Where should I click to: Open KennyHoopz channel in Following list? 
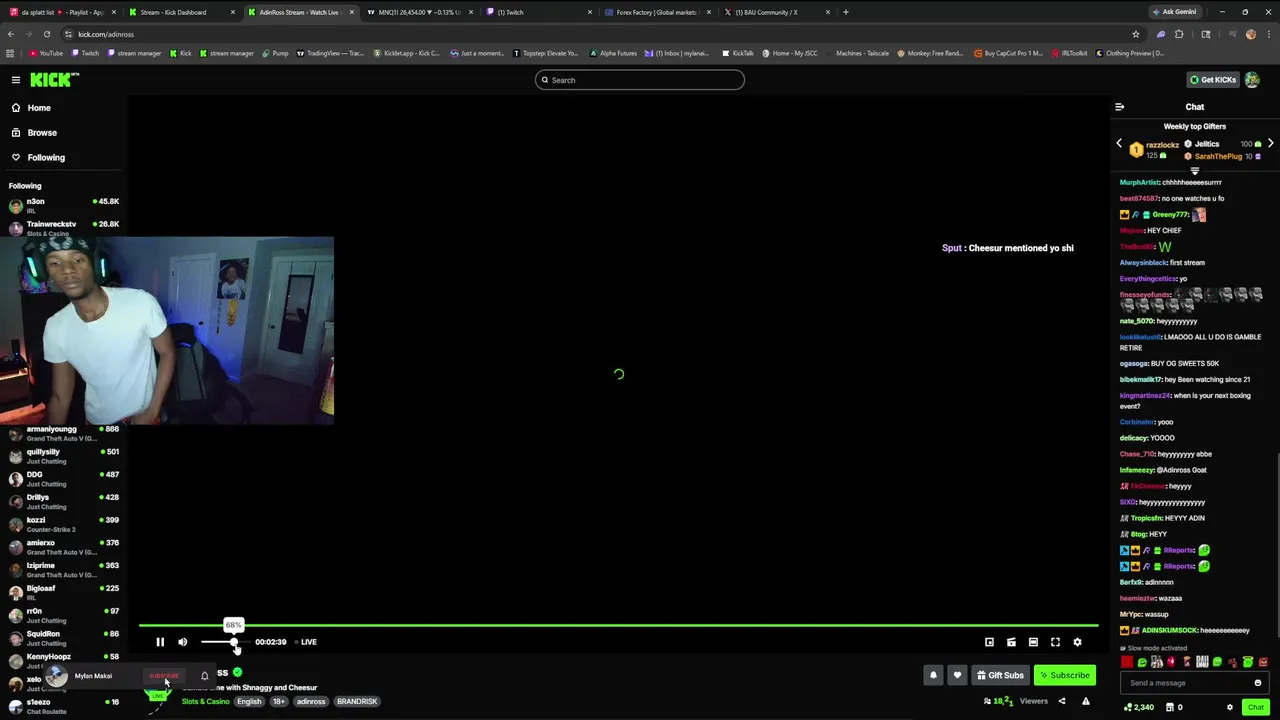[64, 660]
